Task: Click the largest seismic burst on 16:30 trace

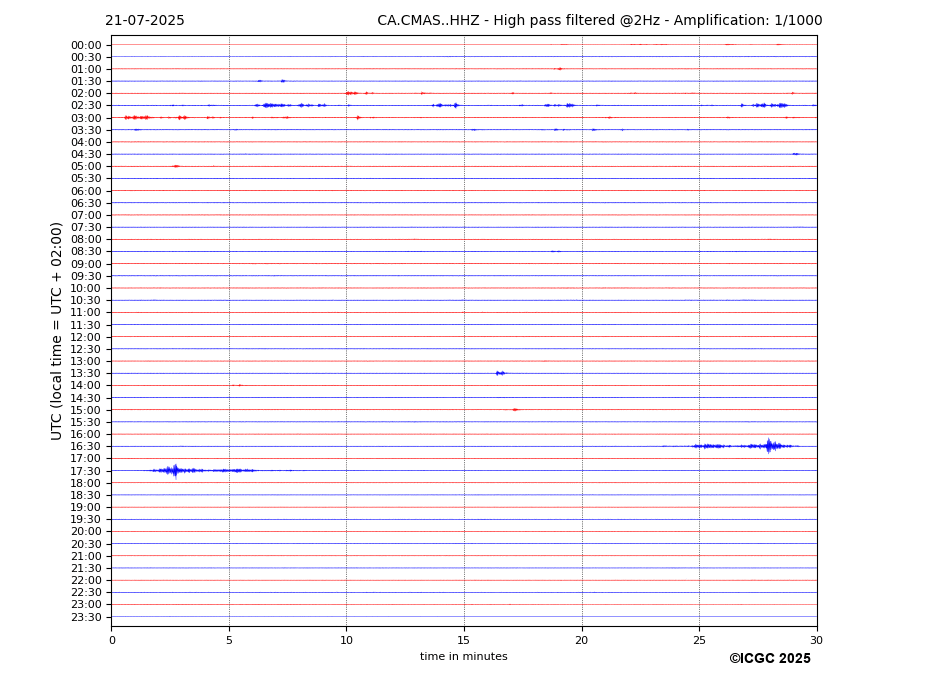Action: (x=769, y=446)
